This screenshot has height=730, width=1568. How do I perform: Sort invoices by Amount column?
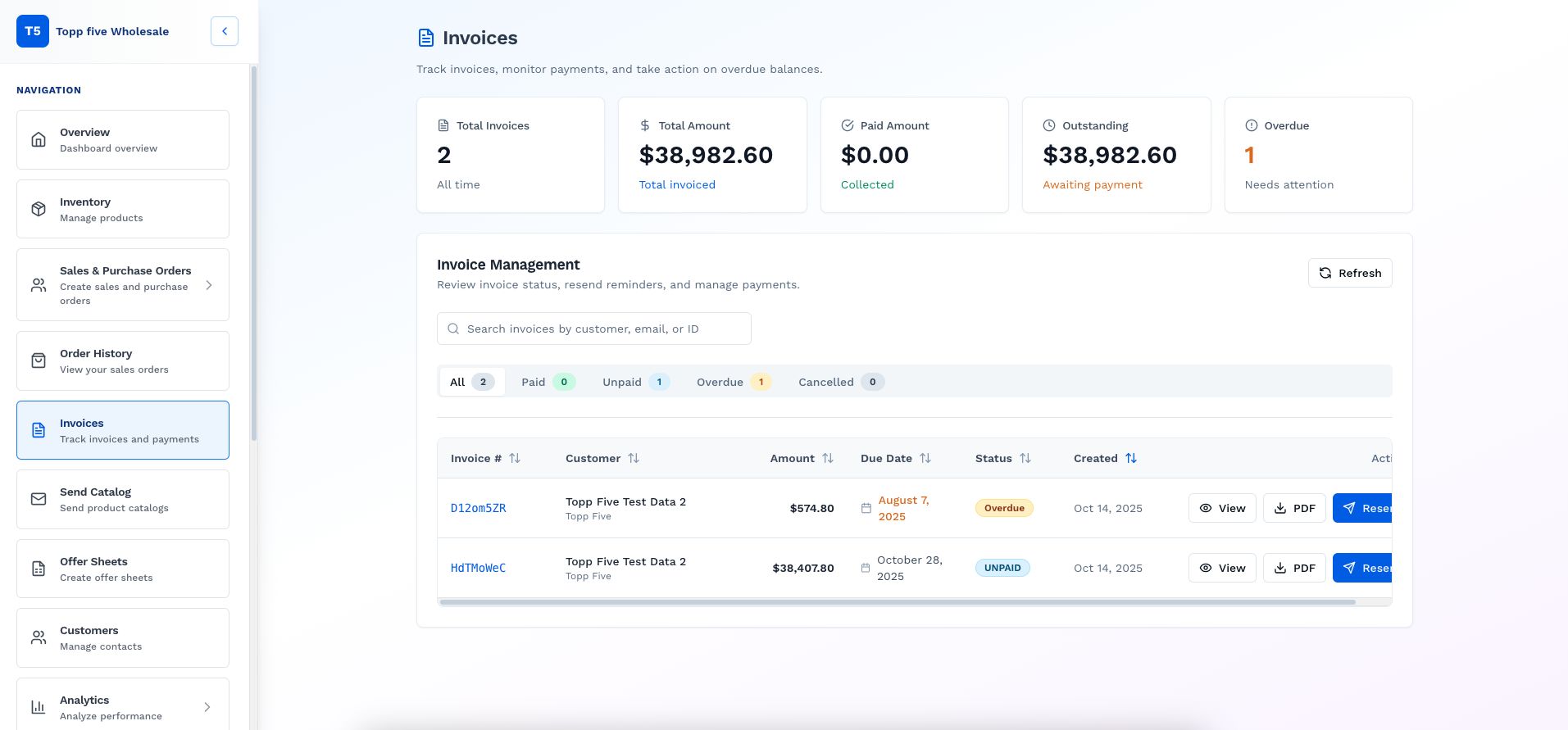(x=827, y=458)
